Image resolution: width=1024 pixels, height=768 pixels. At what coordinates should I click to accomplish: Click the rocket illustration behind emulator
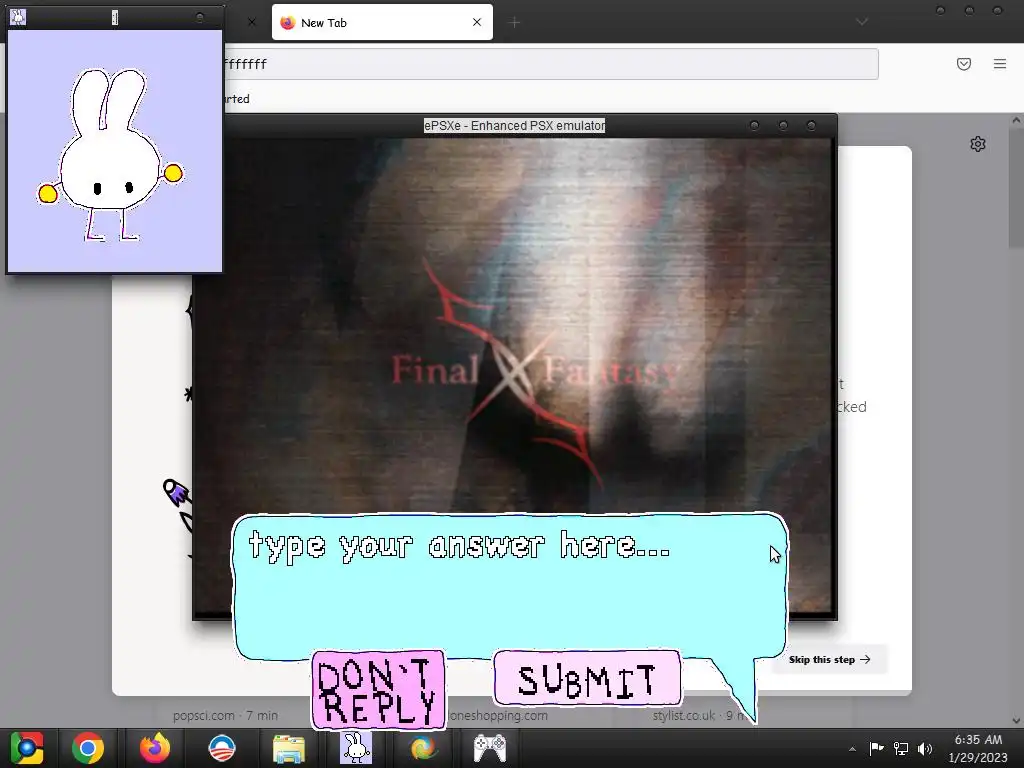[176, 492]
